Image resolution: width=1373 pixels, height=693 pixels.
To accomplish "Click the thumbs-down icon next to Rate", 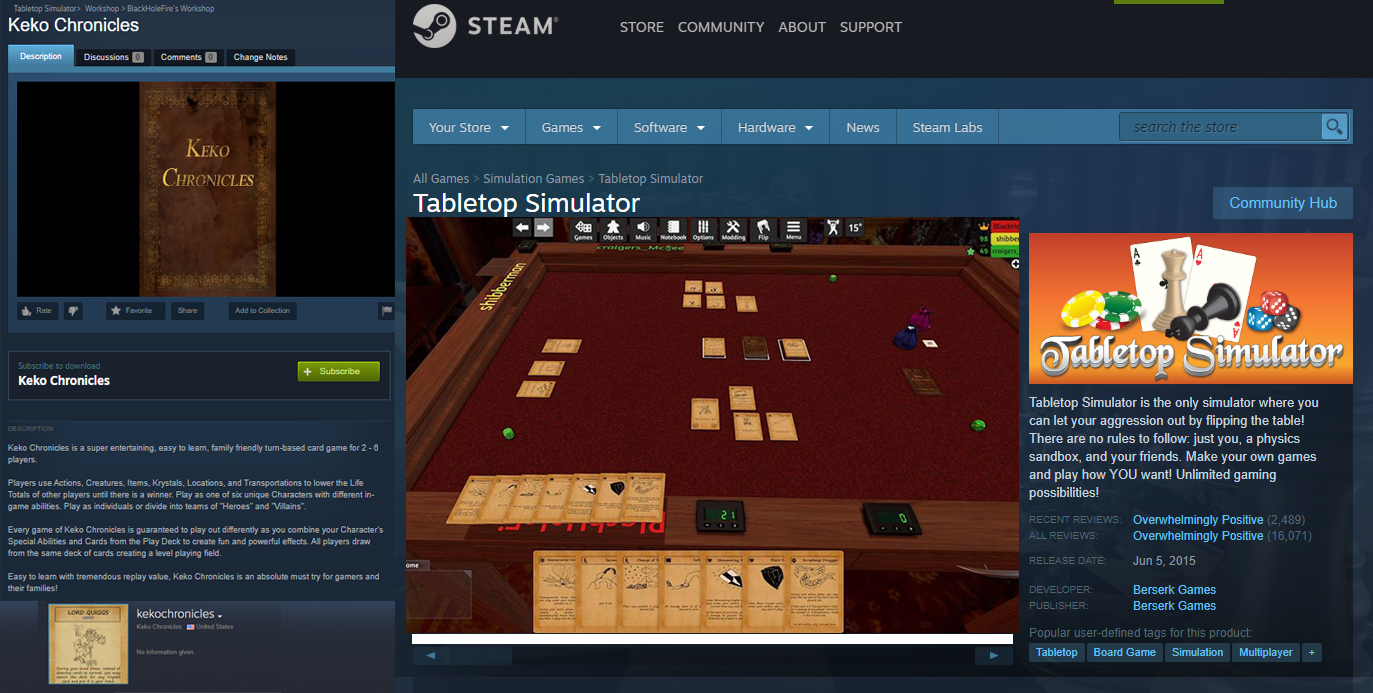I will [x=73, y=311].
